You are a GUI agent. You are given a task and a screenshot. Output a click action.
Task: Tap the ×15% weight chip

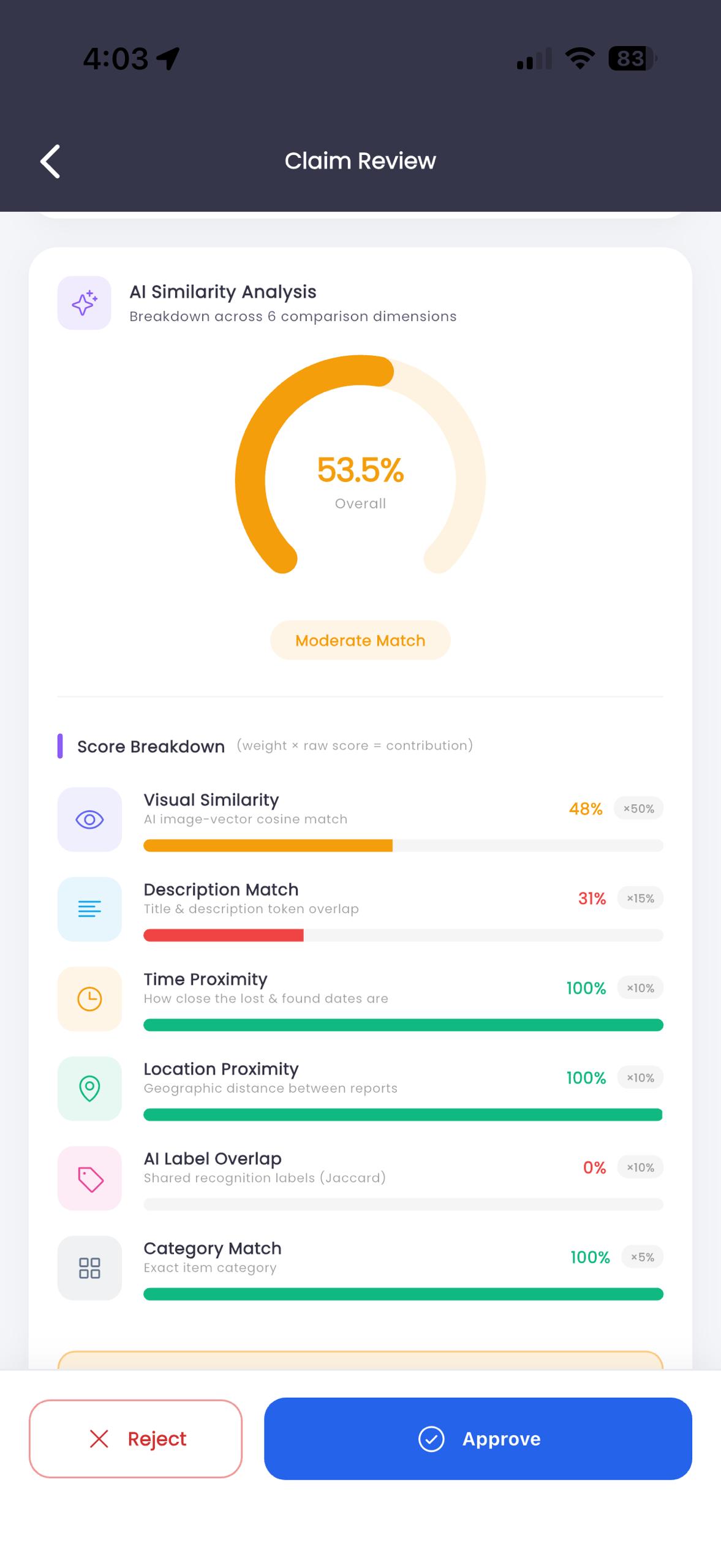tap(640, 898)
